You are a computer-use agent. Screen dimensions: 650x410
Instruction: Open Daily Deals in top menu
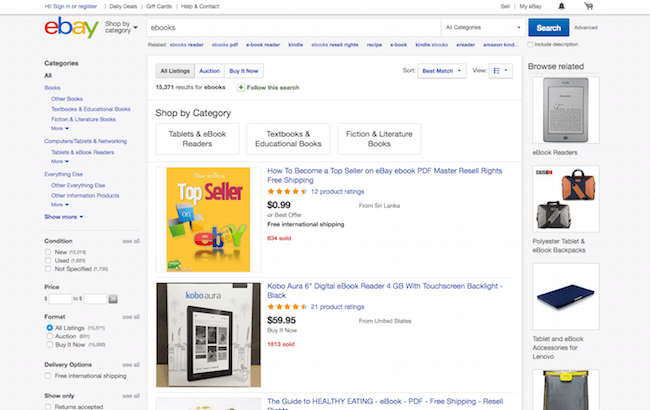tap(123, 6)
